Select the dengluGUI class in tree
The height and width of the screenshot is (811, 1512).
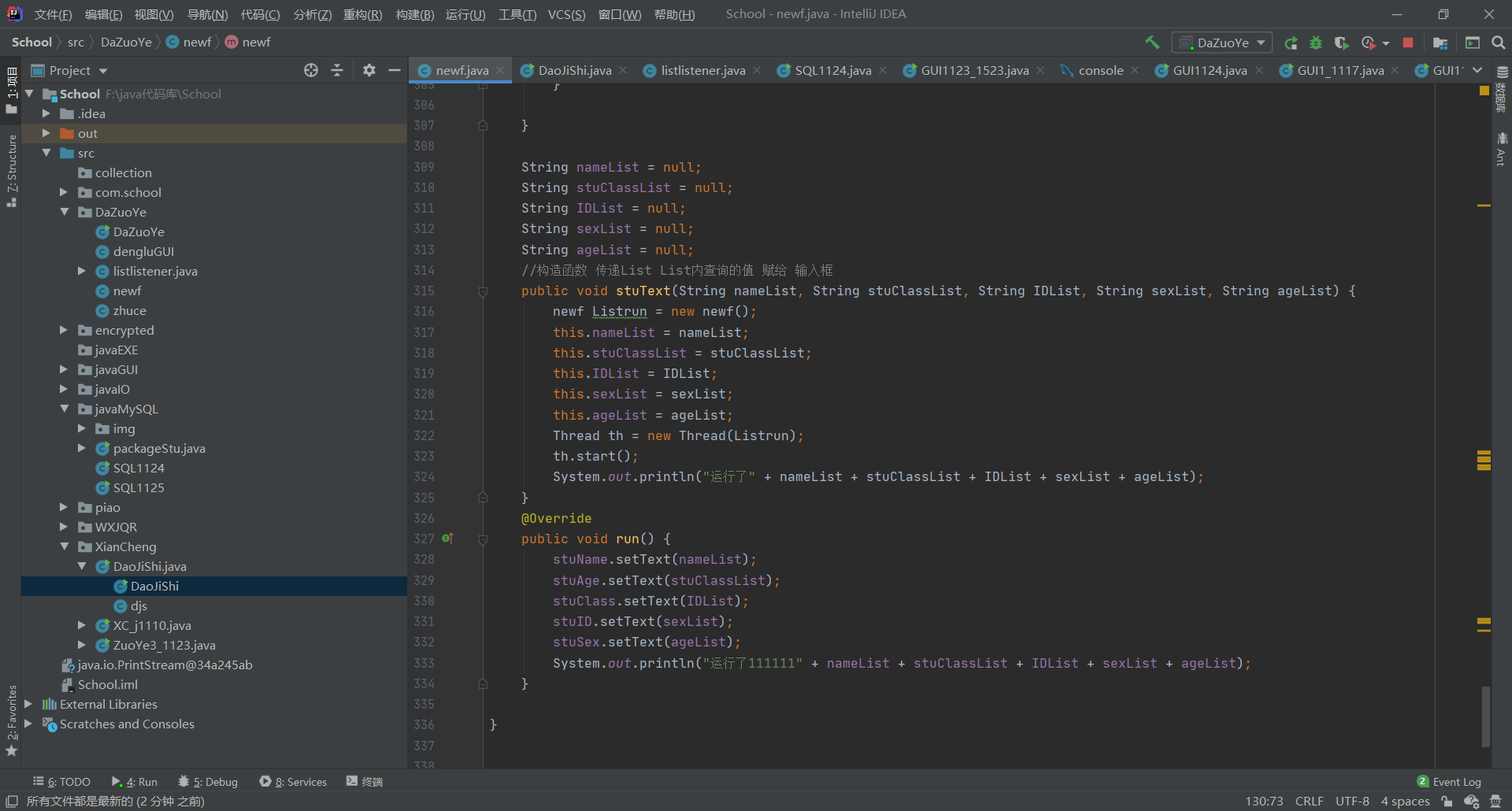click(143, 251)
